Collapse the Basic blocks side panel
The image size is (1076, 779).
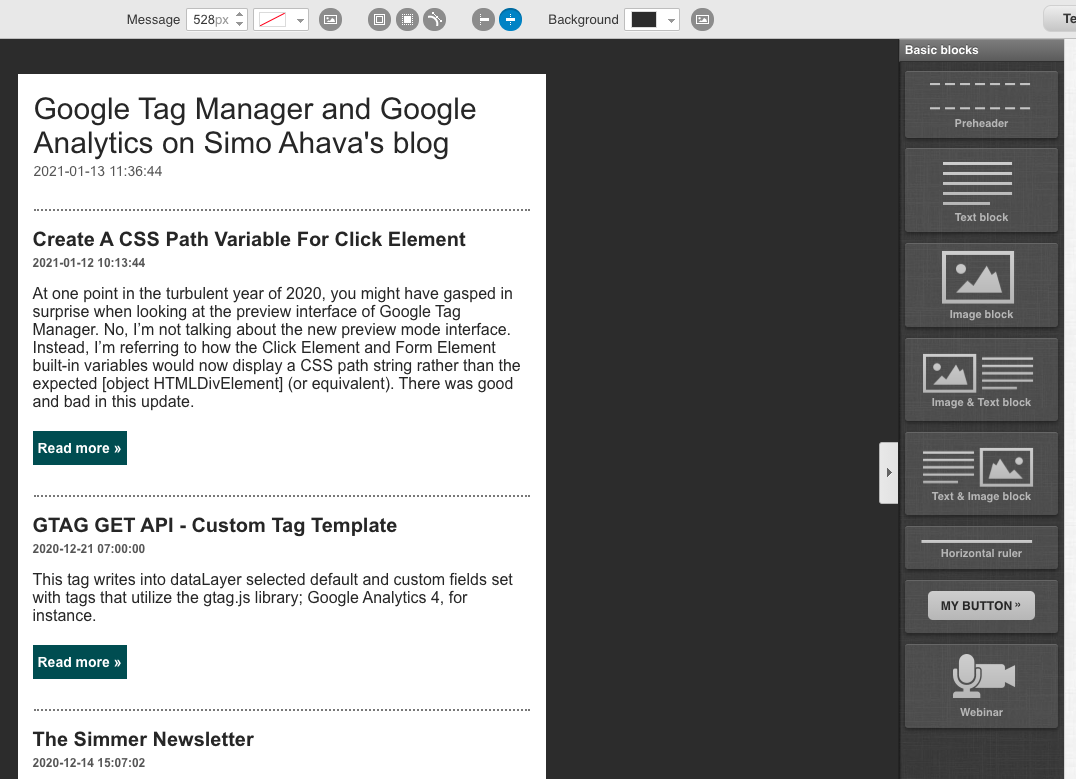[888, 473]
